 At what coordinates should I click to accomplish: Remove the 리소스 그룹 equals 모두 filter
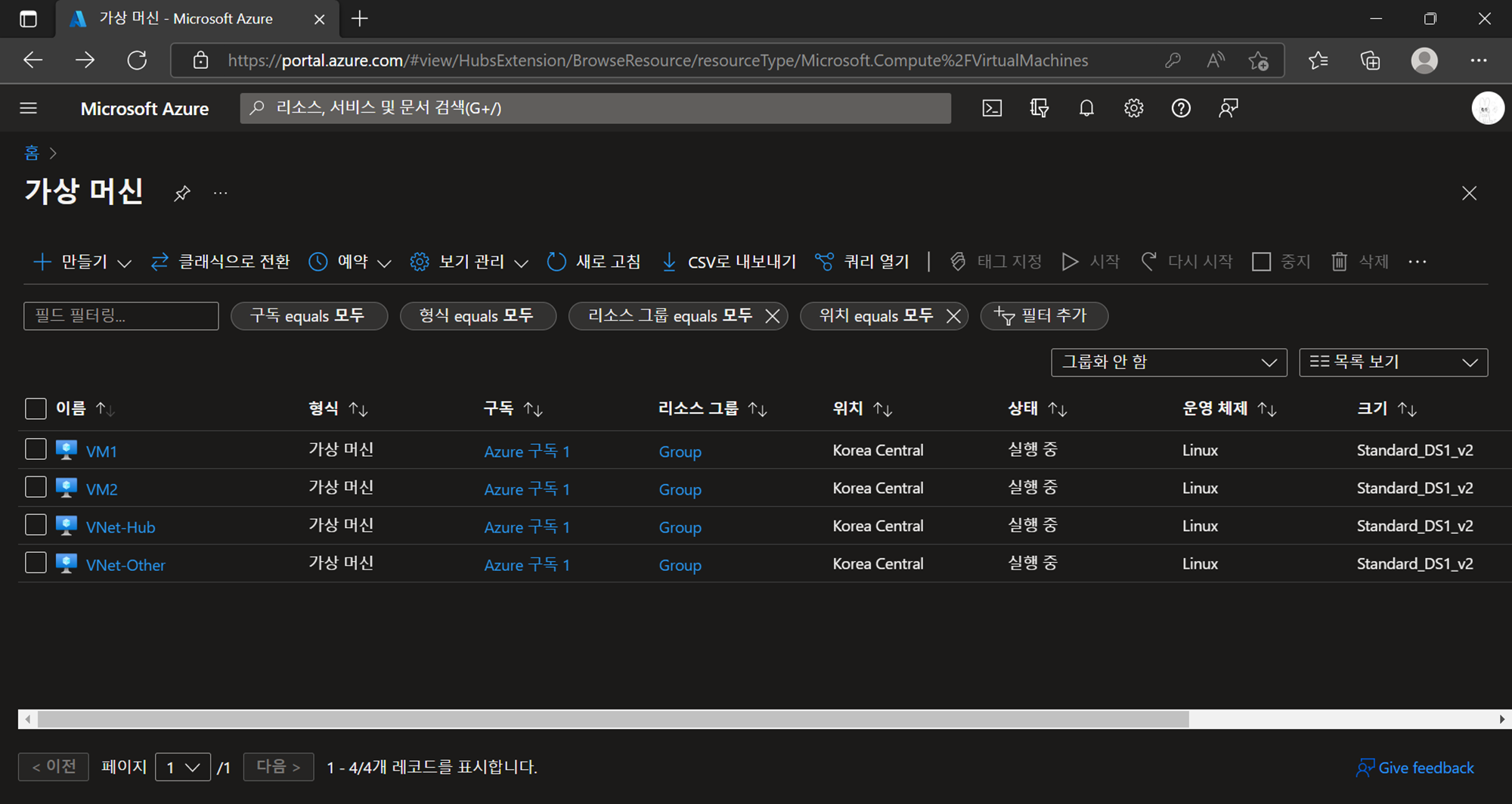click(772, 316)
